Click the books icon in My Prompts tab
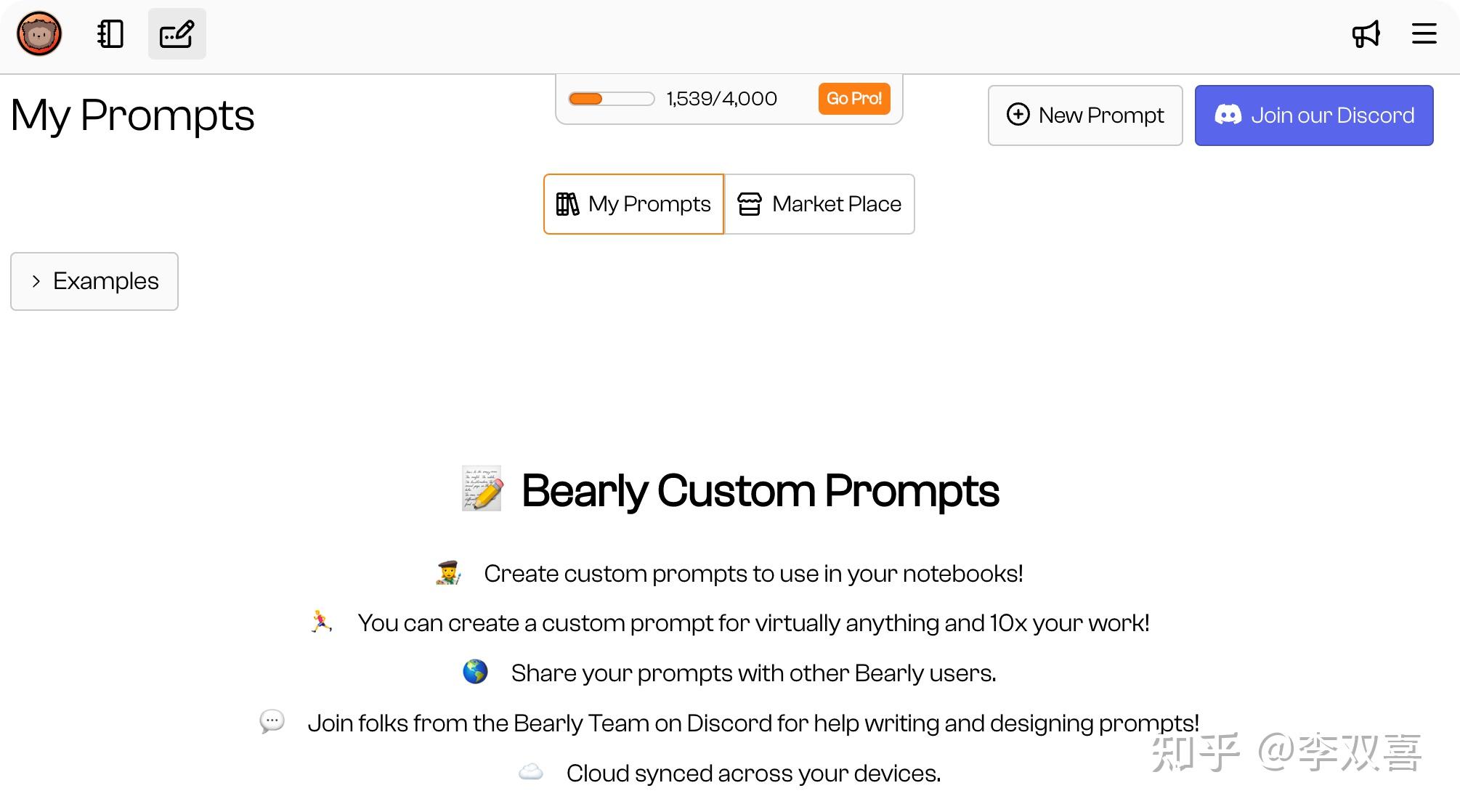 567,204
